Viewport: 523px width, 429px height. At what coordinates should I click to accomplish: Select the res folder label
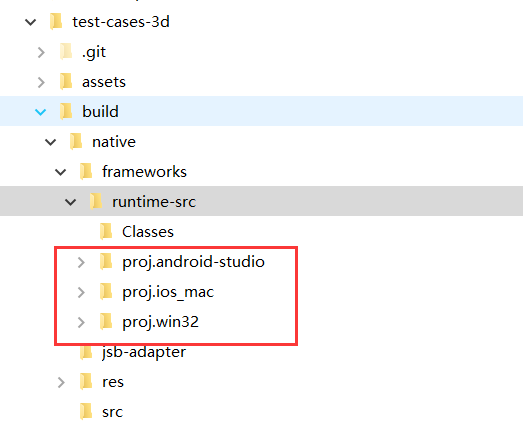[x=113, y=382]
